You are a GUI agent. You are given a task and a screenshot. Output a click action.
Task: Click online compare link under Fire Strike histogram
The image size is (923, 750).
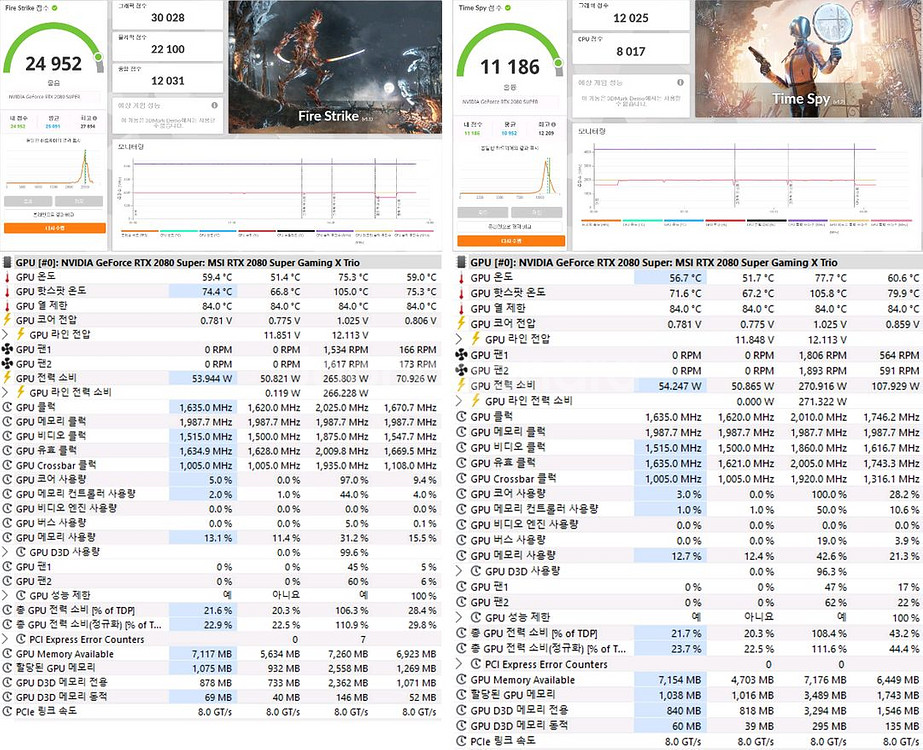pyautogui.click(x=54, y=215)
